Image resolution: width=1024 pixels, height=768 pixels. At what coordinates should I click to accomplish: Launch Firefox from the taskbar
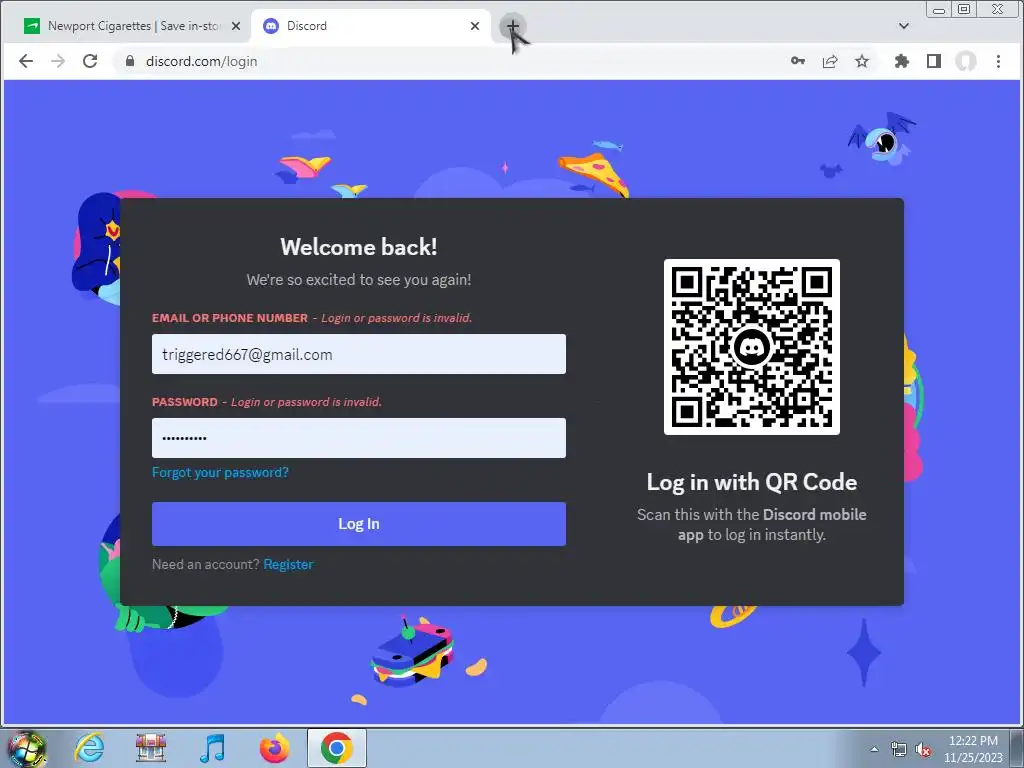click(274, 748)
